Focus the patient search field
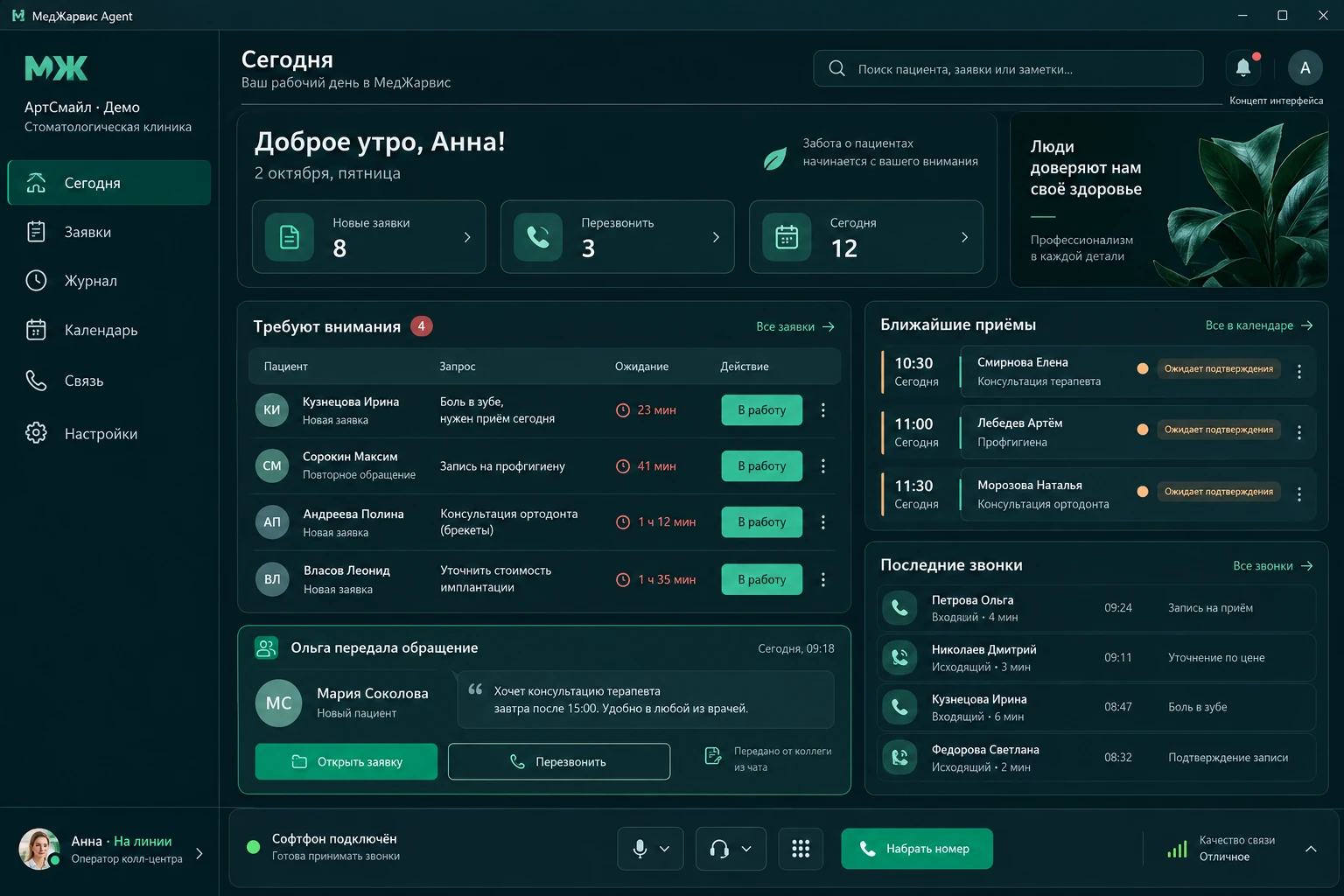The height and width of the screenshot is (896, 1344). point(1008,68)
